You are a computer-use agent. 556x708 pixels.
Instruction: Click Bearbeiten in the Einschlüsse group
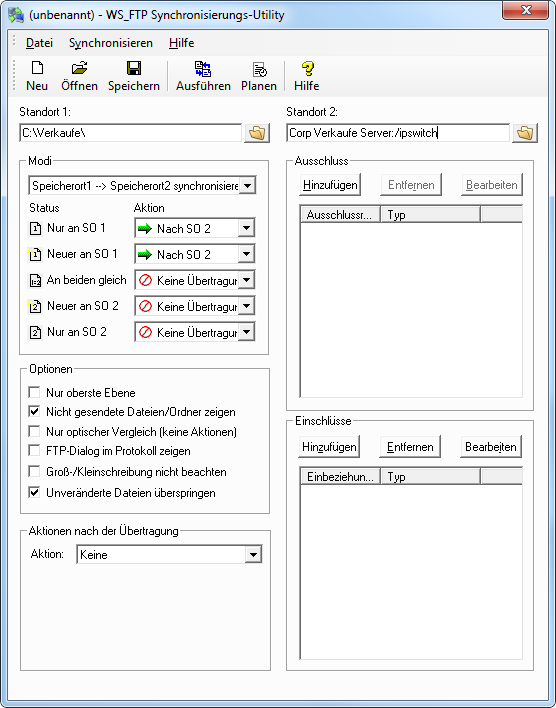pos(491,447)
